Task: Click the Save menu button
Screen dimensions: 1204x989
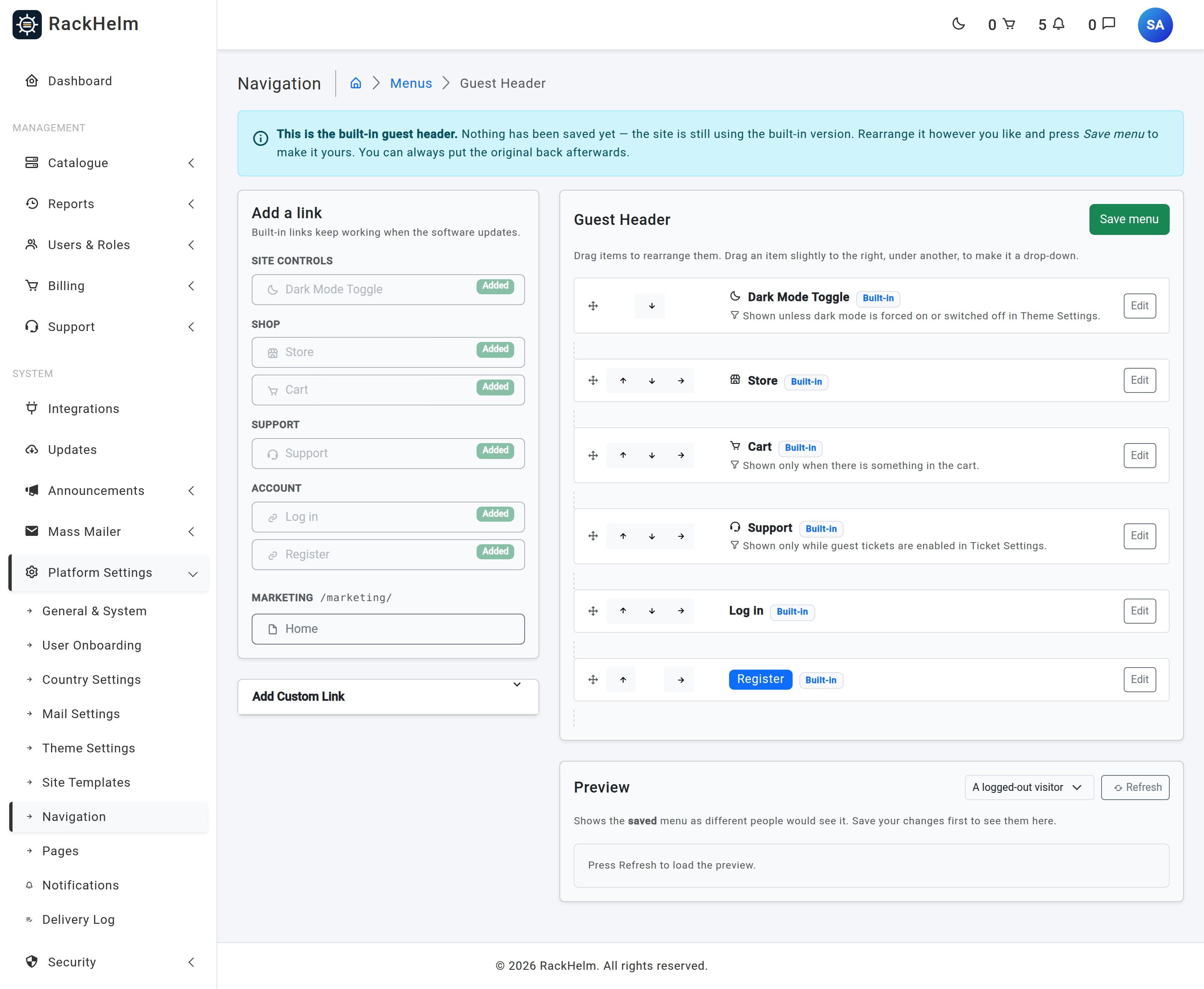Action: [1128, 219]
